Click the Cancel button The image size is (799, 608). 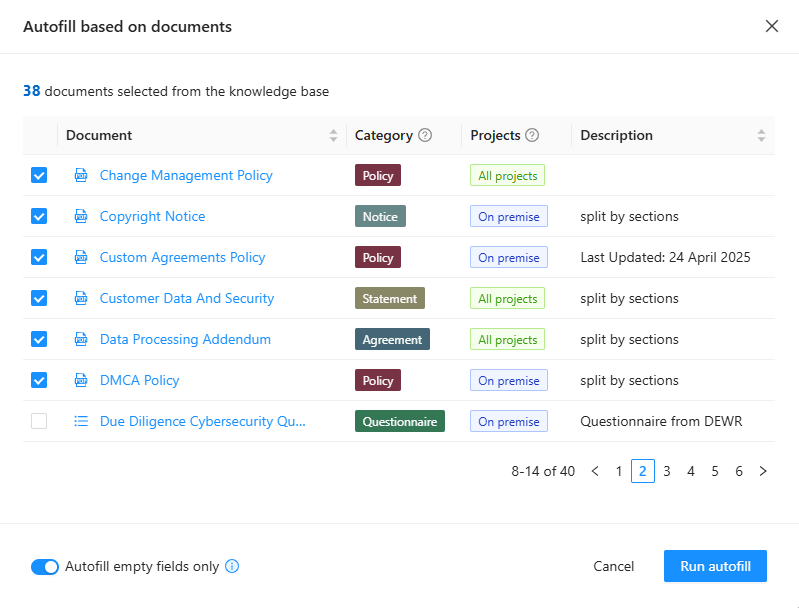coord(613,567)
